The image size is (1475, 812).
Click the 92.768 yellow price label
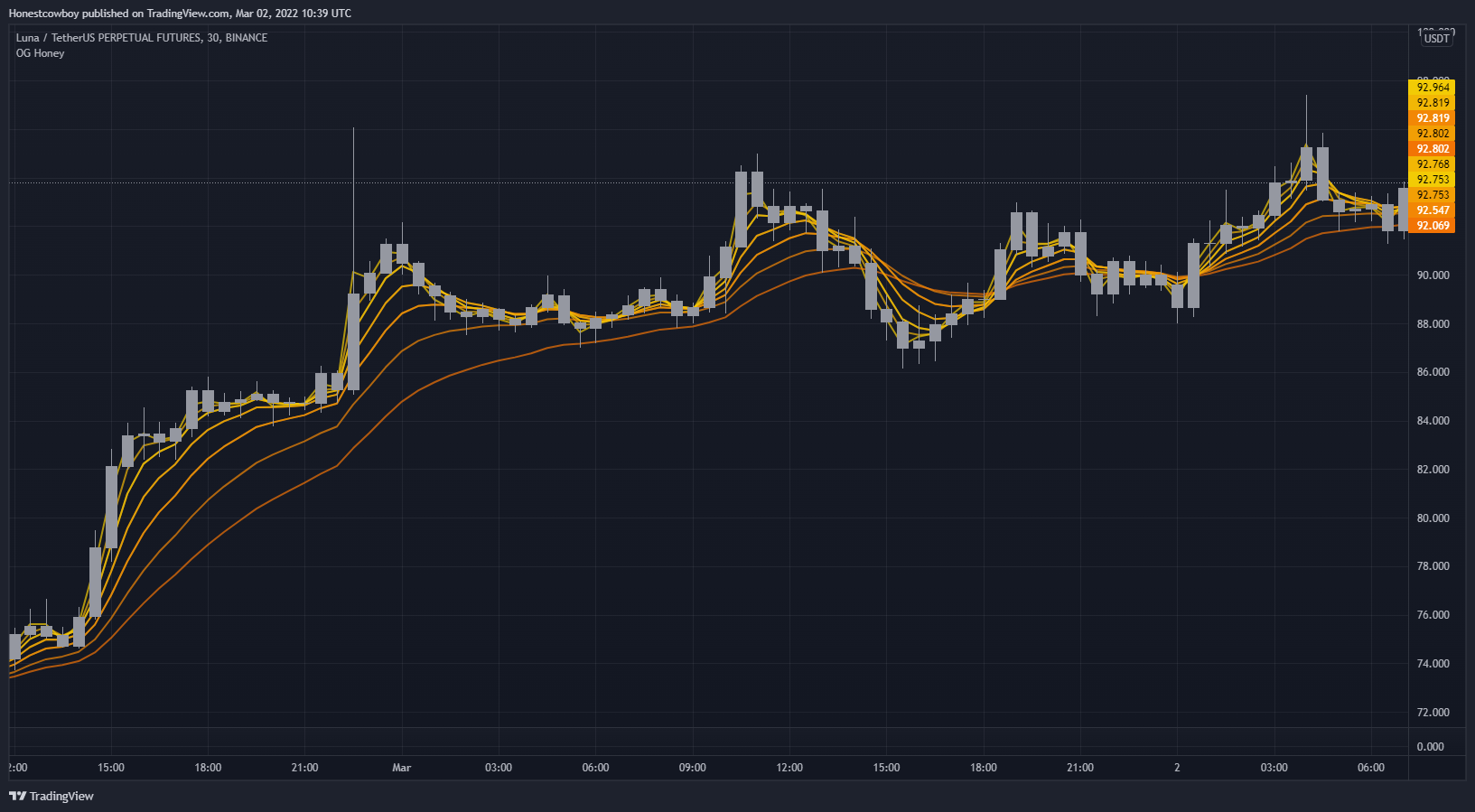(x=1432, y=164)
